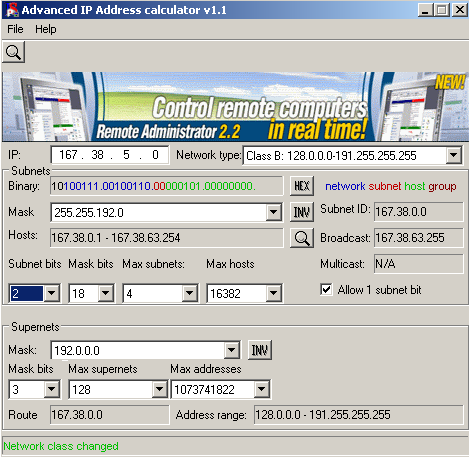Click the dark red group legend word
This screenshot has height=457, width=469.
[442, 187]
